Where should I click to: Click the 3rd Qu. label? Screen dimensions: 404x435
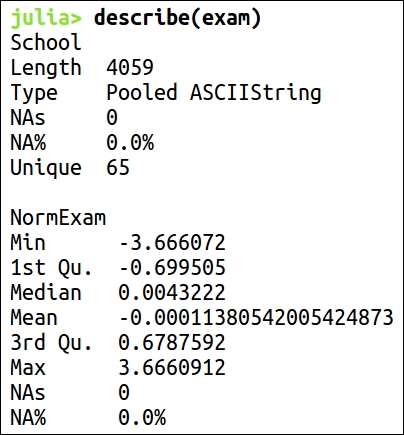51,343
